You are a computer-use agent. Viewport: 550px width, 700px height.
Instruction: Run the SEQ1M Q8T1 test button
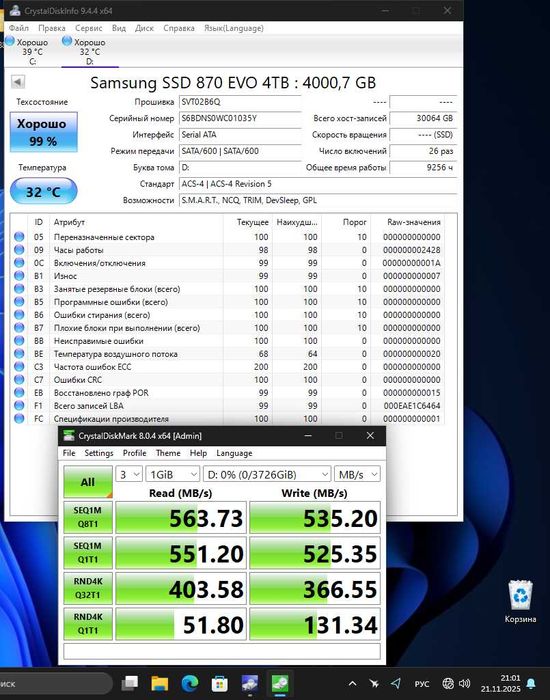point(88,517)
